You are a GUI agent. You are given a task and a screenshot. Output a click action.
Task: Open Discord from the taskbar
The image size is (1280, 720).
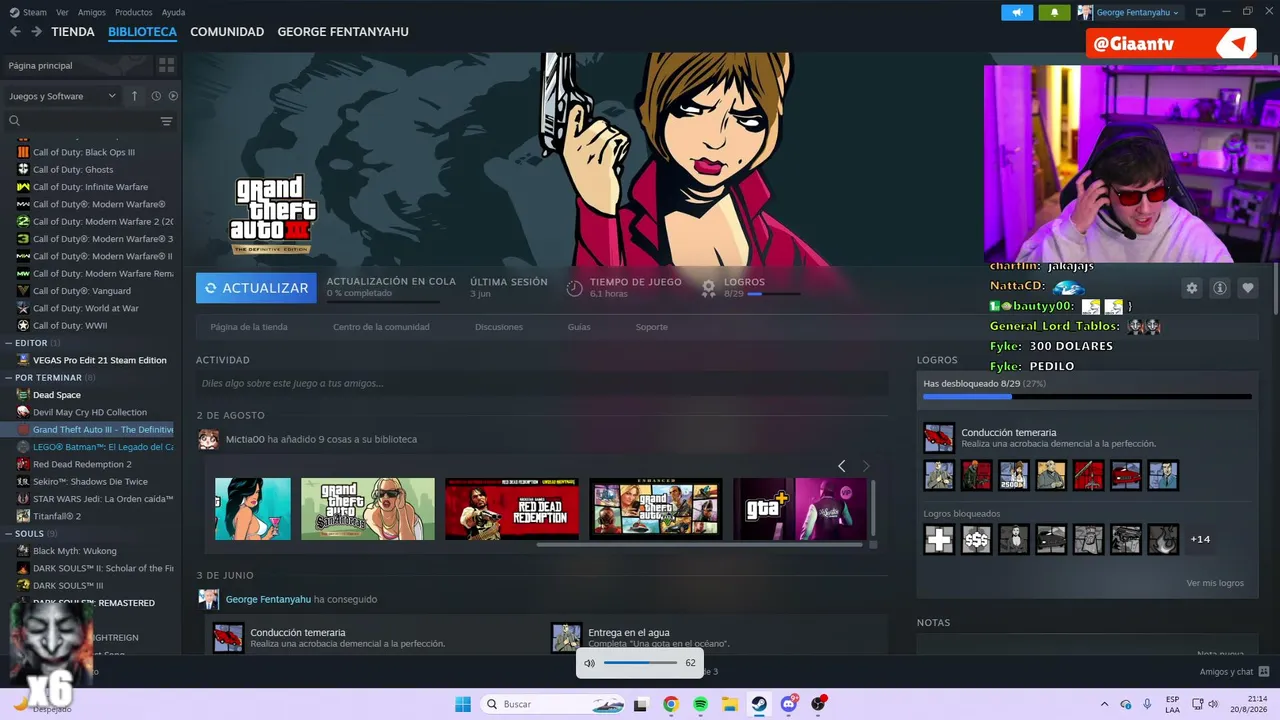(x=789, y=704)
